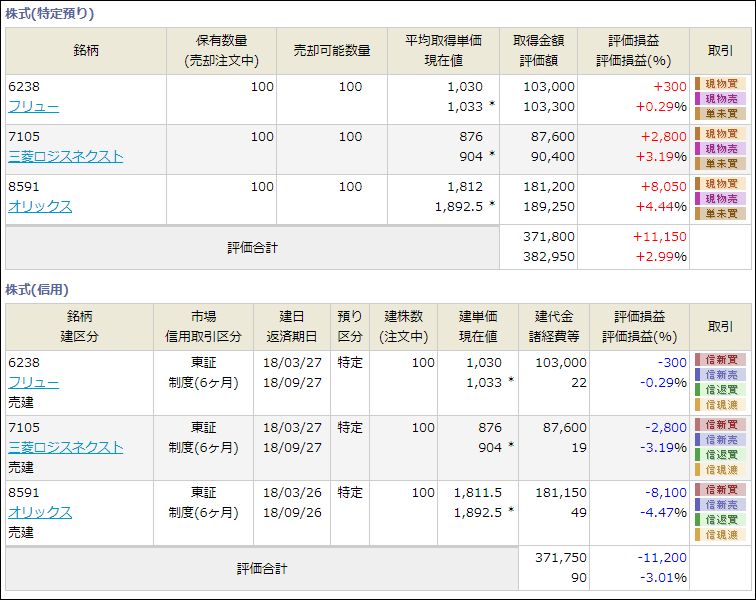Screen dimensions: 756x600
Task: Select the -2,800 margin loss value
Action: [x=666, y=428]
